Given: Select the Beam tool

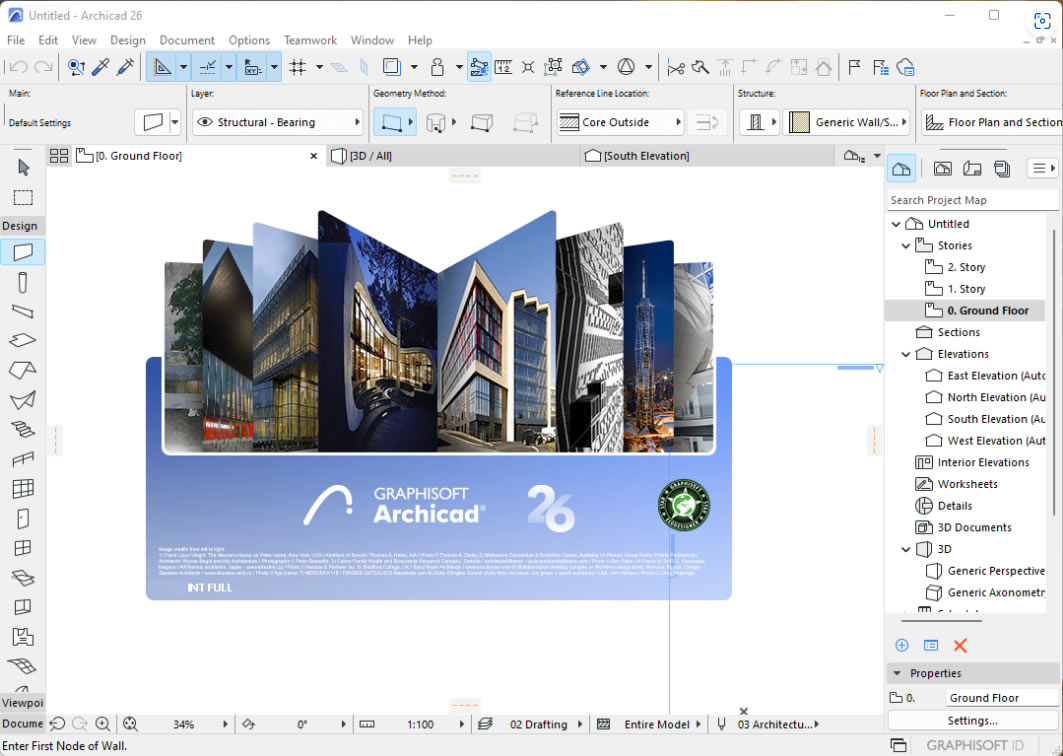Looking at the screenshot, I should 22,311.
